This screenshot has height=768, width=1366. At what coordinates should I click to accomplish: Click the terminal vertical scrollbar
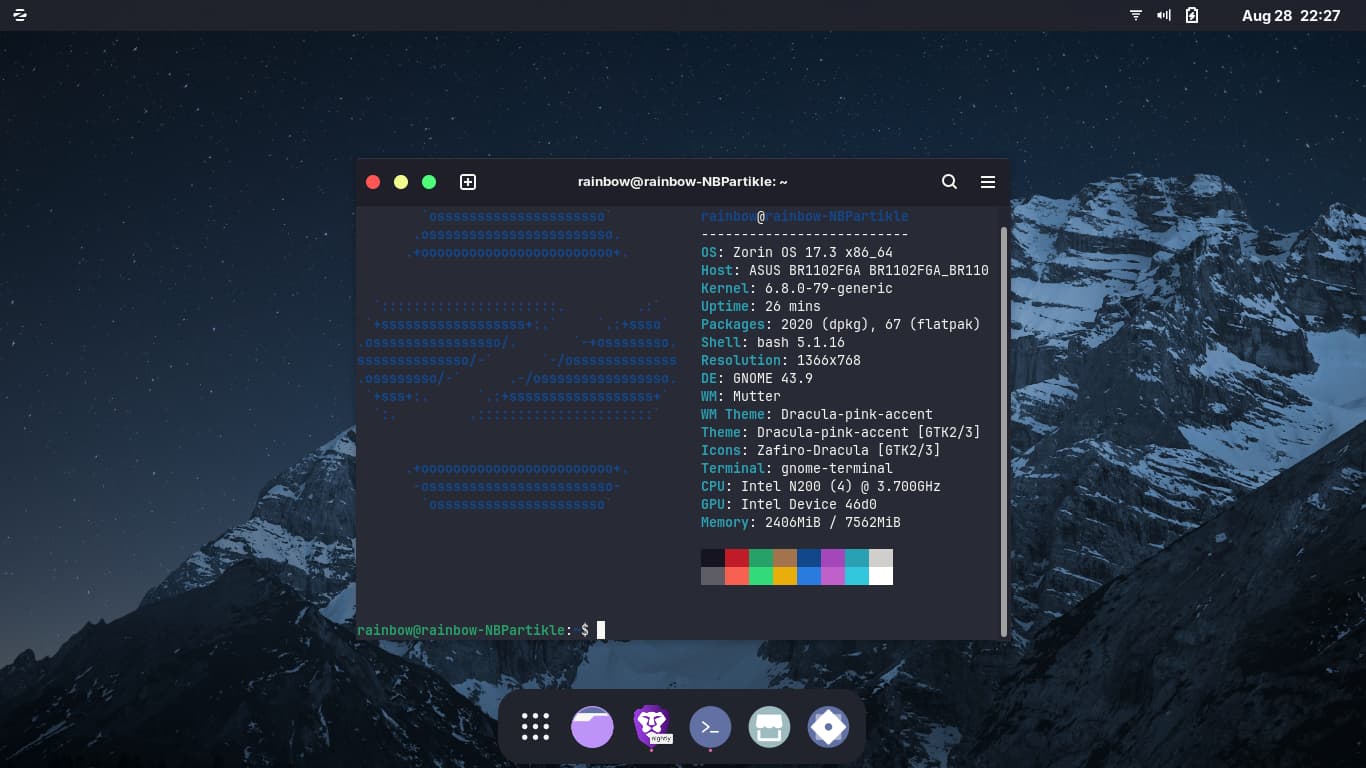pyautogui.click(x=1003, y=430)
